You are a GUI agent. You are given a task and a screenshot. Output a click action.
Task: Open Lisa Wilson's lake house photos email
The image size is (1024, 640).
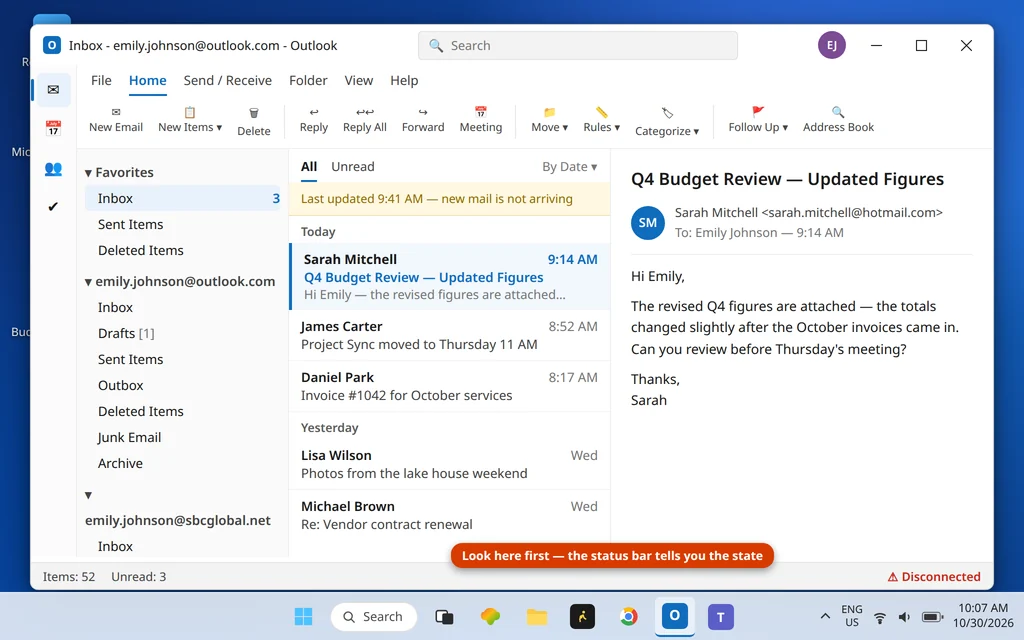450,464
